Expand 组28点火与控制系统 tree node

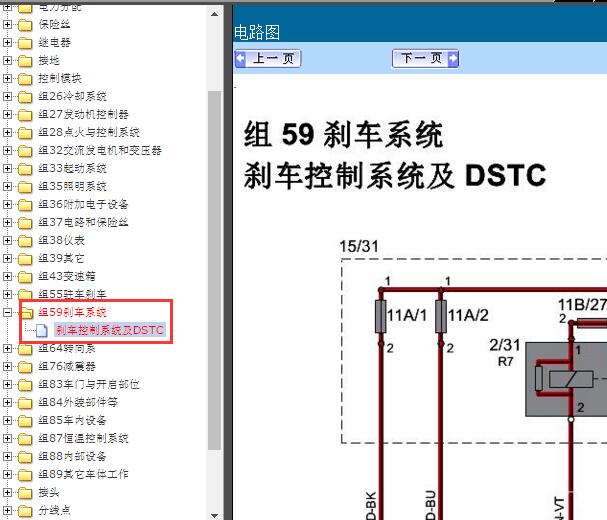click(x=7, y=132)
